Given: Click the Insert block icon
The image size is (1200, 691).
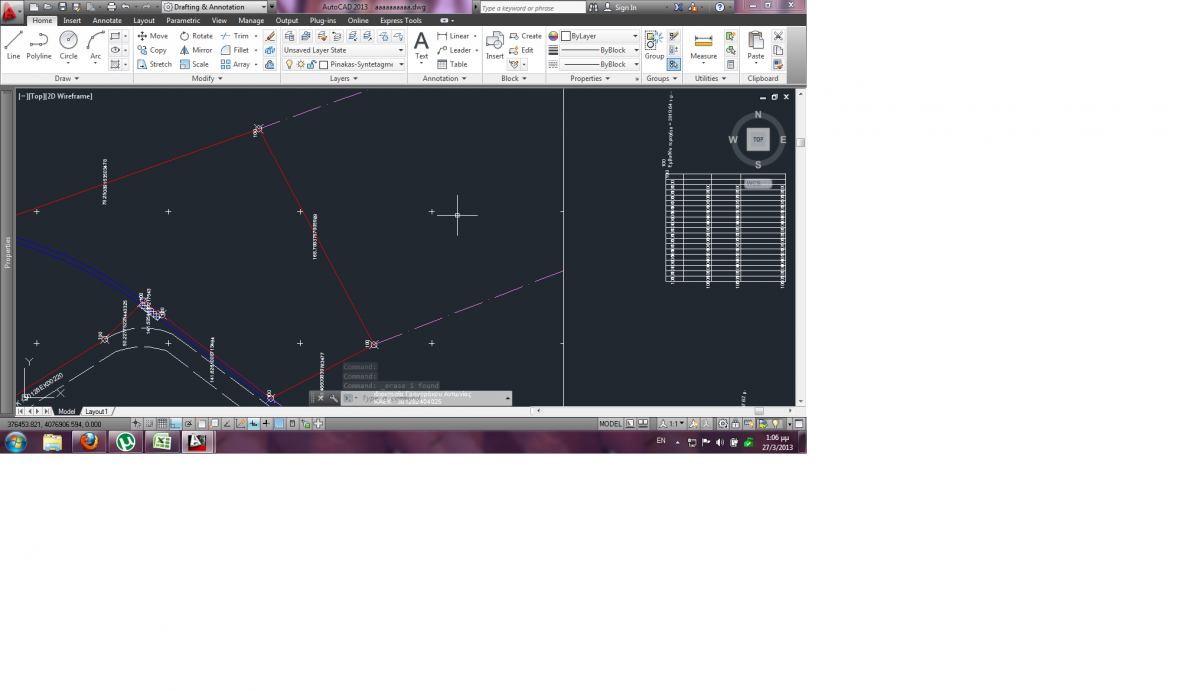Looking at the screenshot, I should [495, 44].
